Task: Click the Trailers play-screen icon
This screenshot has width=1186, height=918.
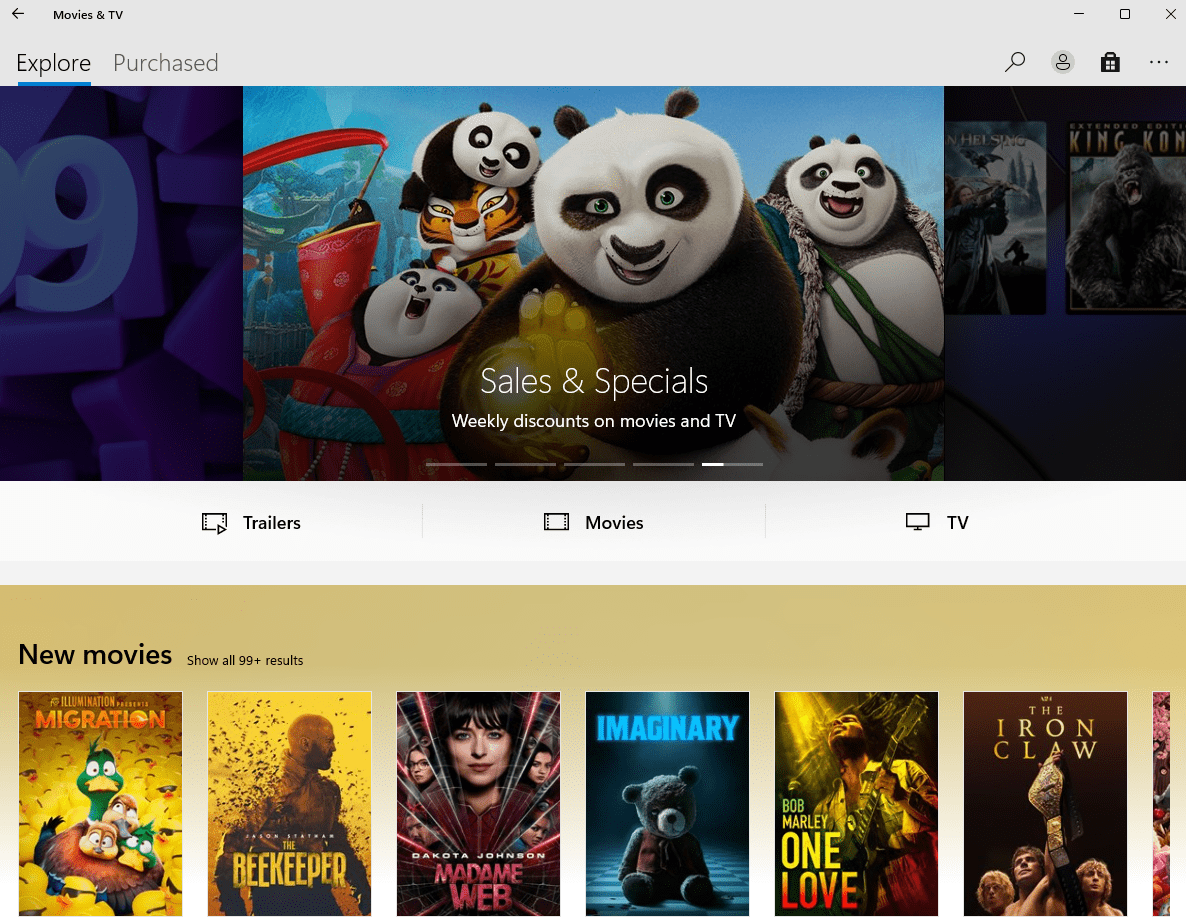Action: coord(214,523)
